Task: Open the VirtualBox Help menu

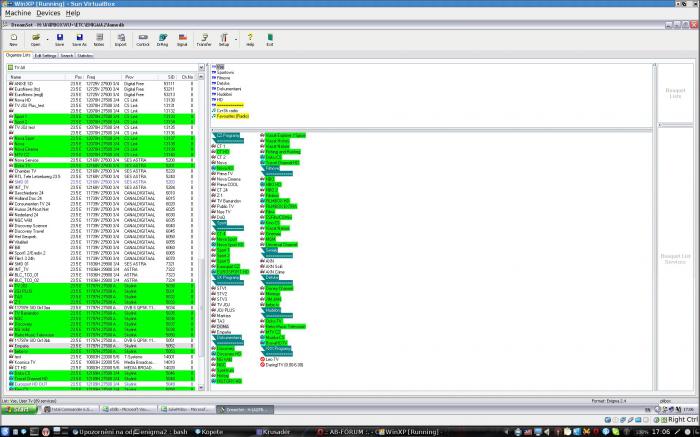Action: pyautogui.click(x=73, y=13)
